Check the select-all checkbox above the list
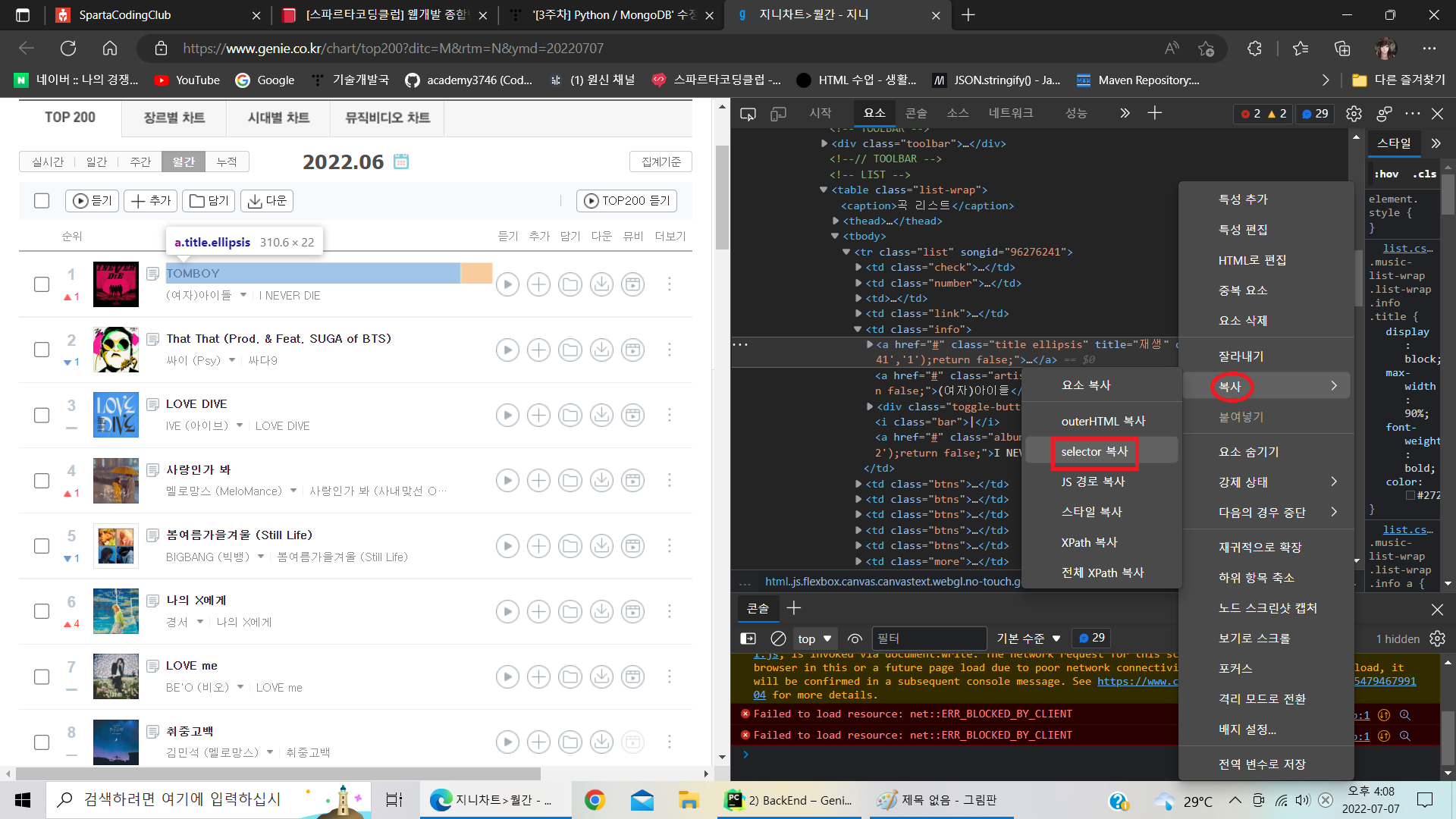This screenshot has width=1456, height=819. click(42, 200)
